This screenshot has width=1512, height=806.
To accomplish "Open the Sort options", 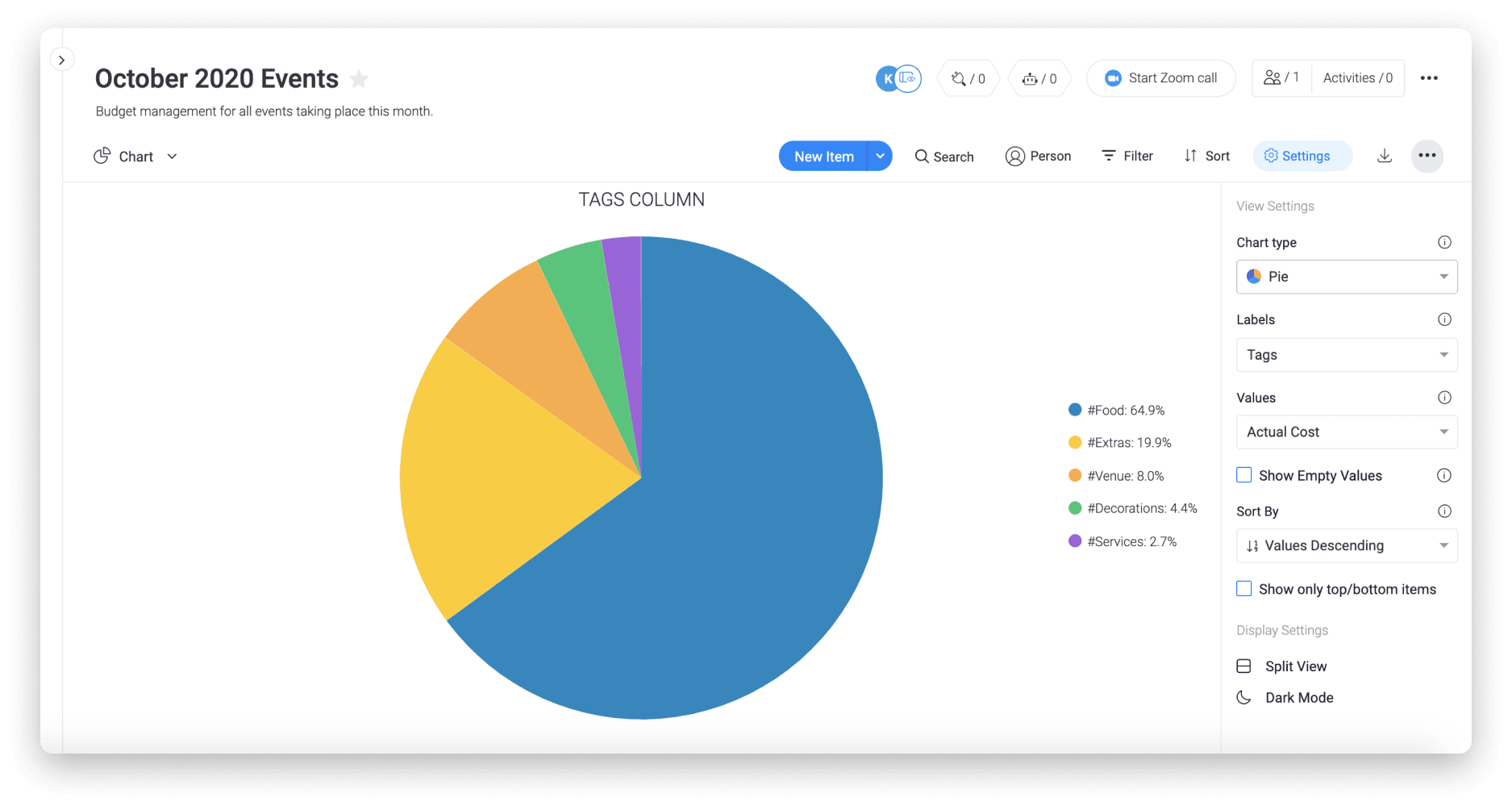I will pos(1206,156).
